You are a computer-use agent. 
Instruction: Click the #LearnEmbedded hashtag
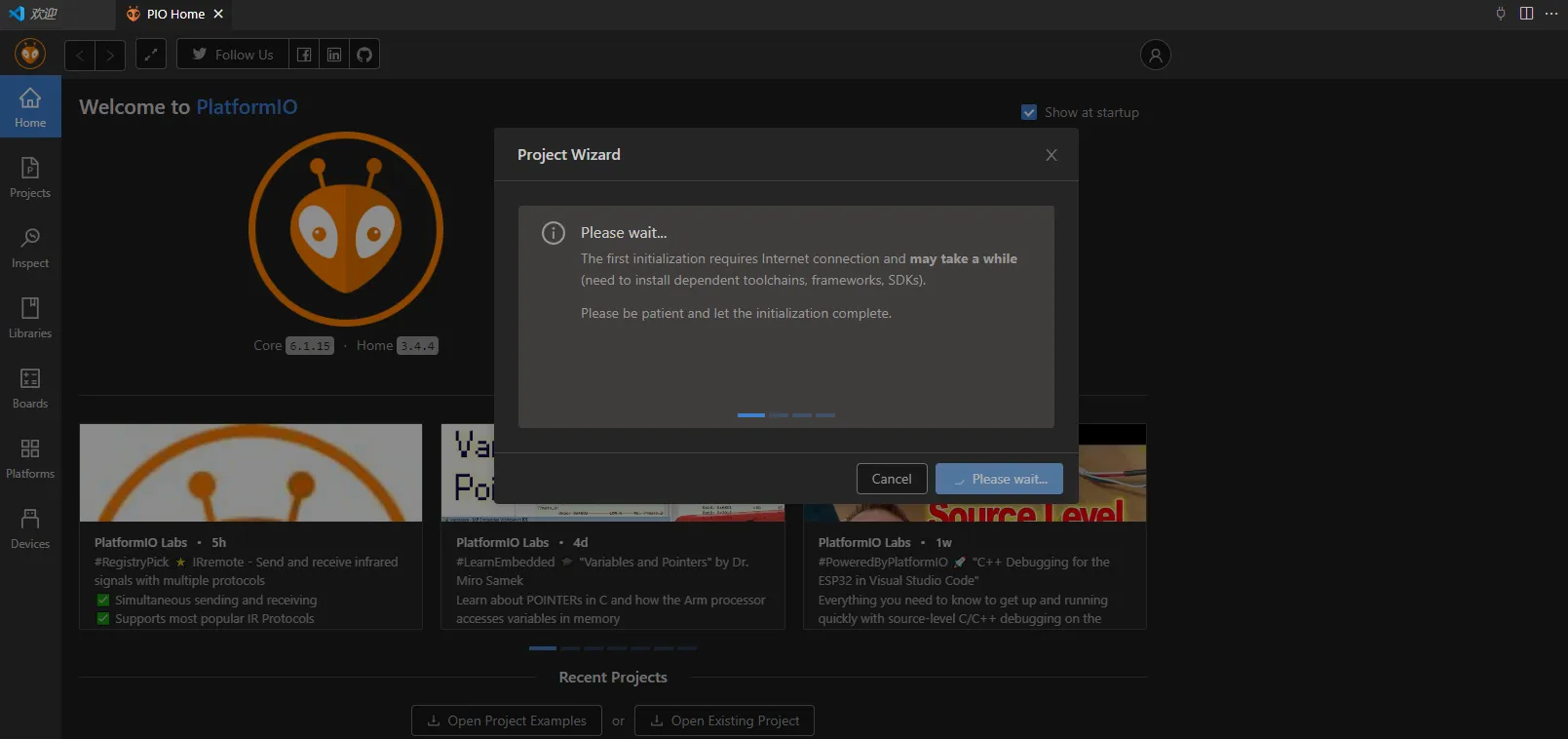click(x=505, y=563)
